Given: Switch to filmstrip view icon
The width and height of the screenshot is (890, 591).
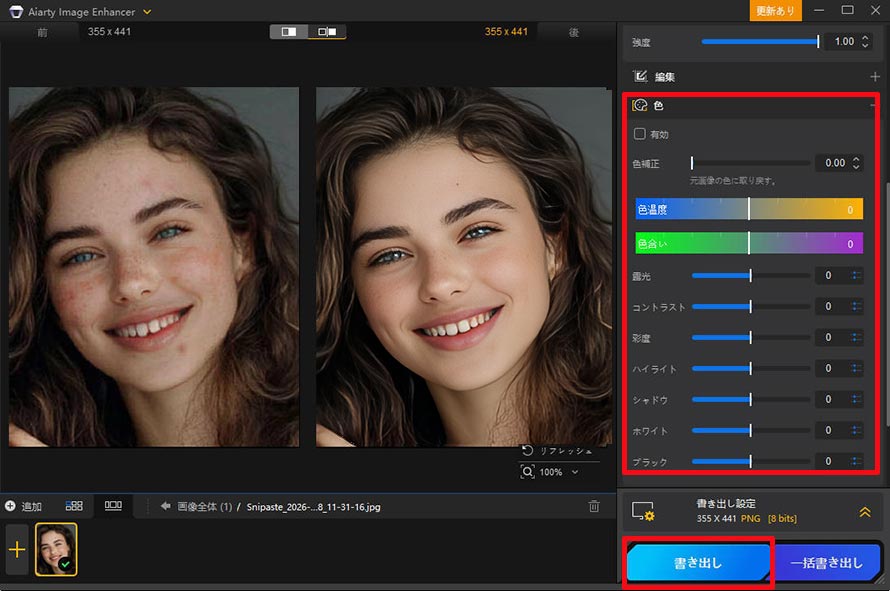Looking at the screenshot, I should (x=113, y=505).
